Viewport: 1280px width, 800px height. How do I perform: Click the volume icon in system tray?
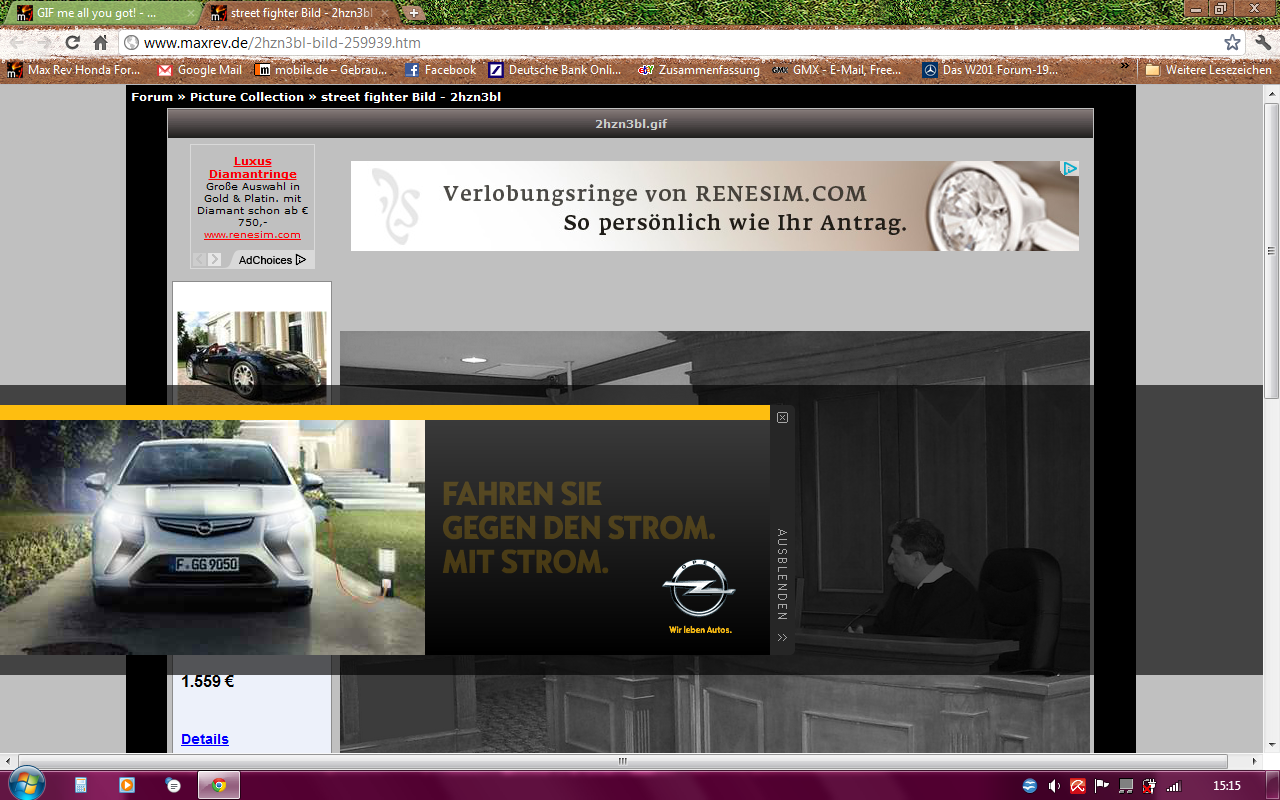[1054, 786]
